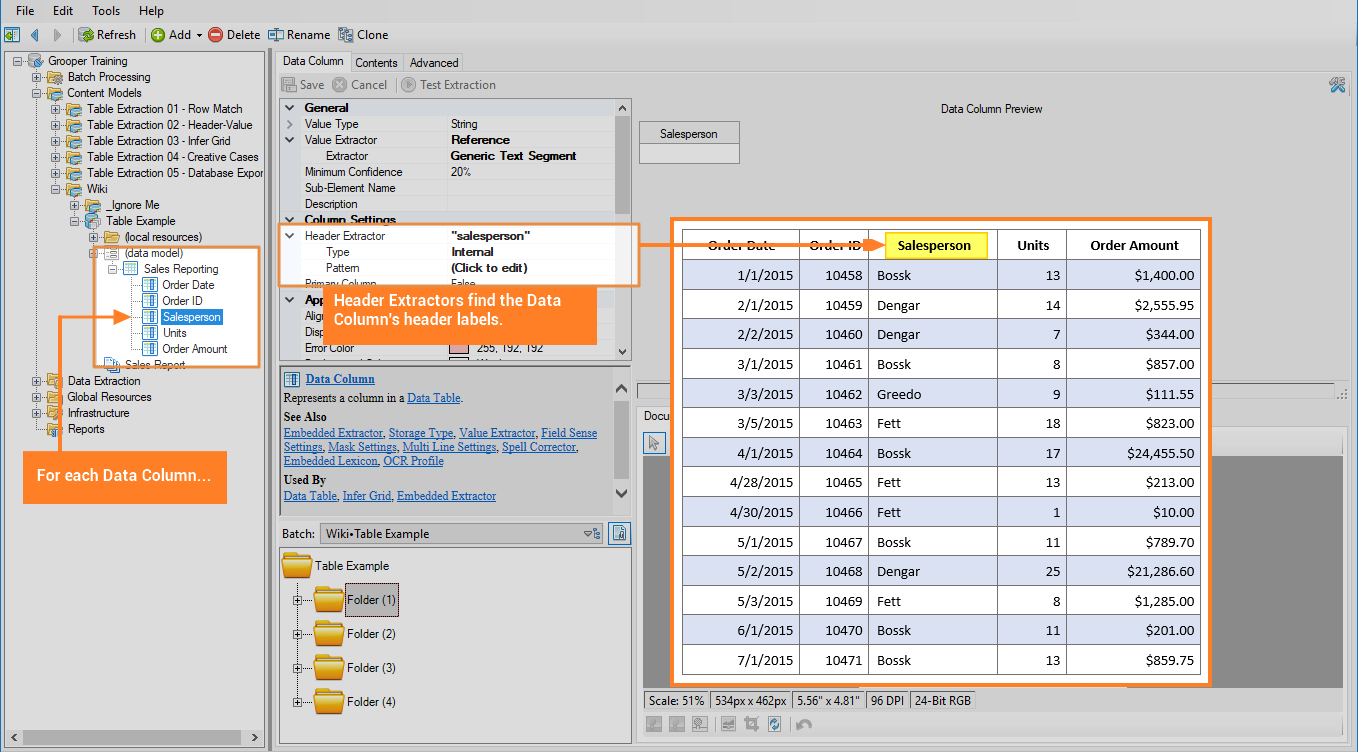The image size is (1358, 752).
Task: Toggle the tree panel icon in toolbar
Action: coord(12,35)
